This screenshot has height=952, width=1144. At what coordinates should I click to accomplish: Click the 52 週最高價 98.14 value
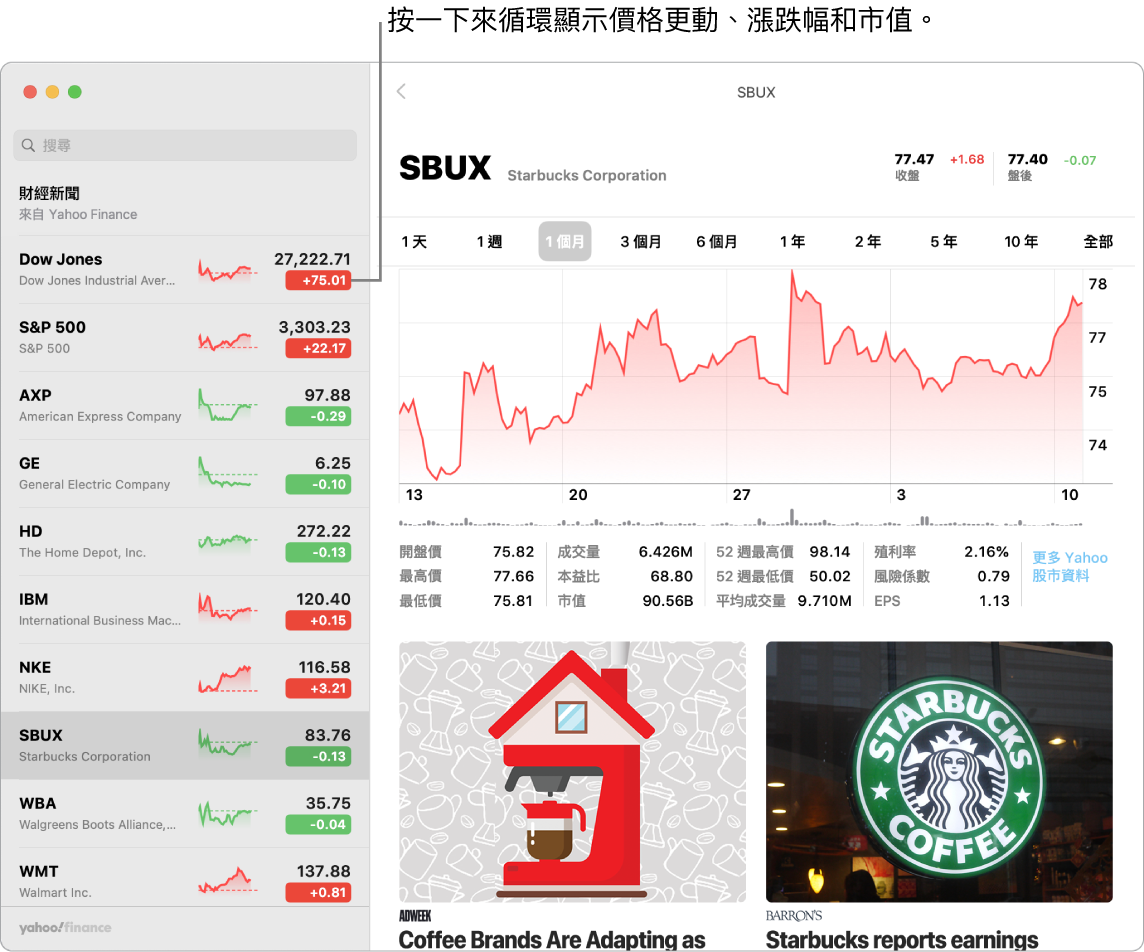click(830, 552)
